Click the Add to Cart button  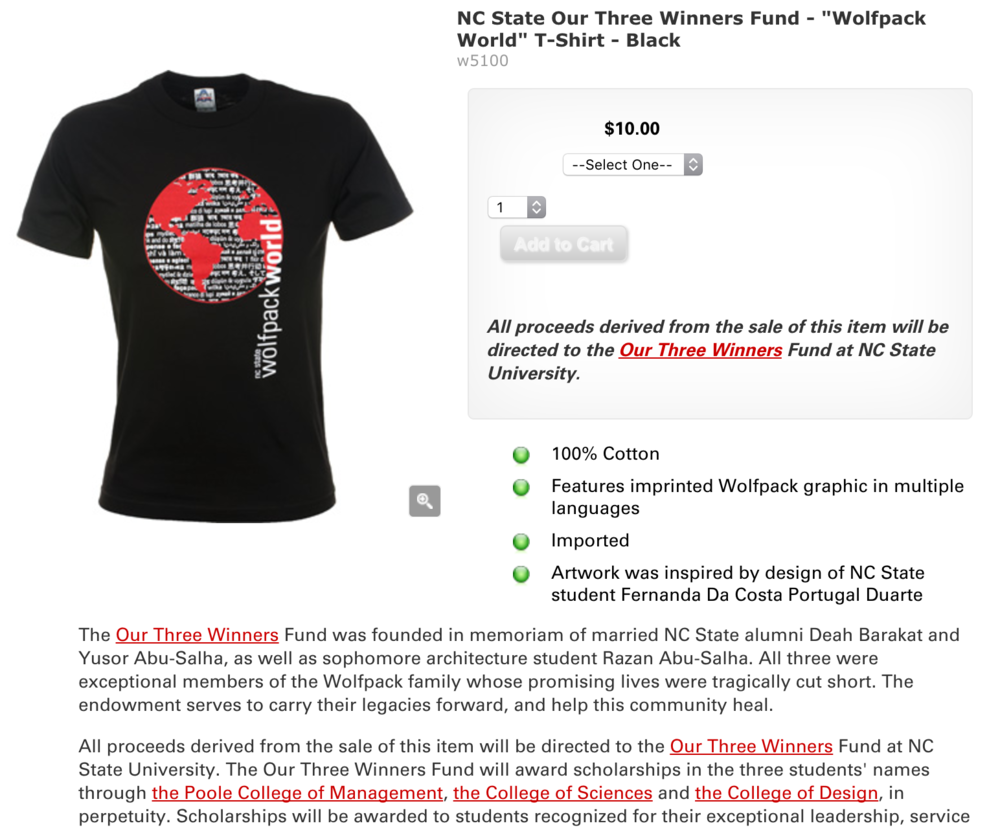tap(564, 244)
